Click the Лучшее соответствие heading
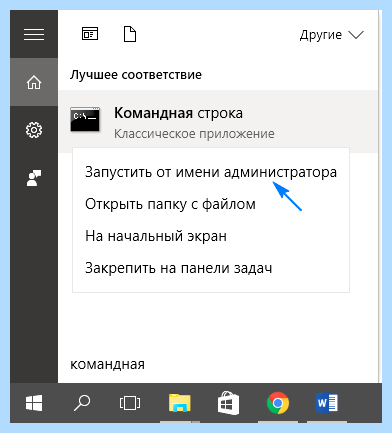This screenshot has height=433, width=392. point(136,75)
